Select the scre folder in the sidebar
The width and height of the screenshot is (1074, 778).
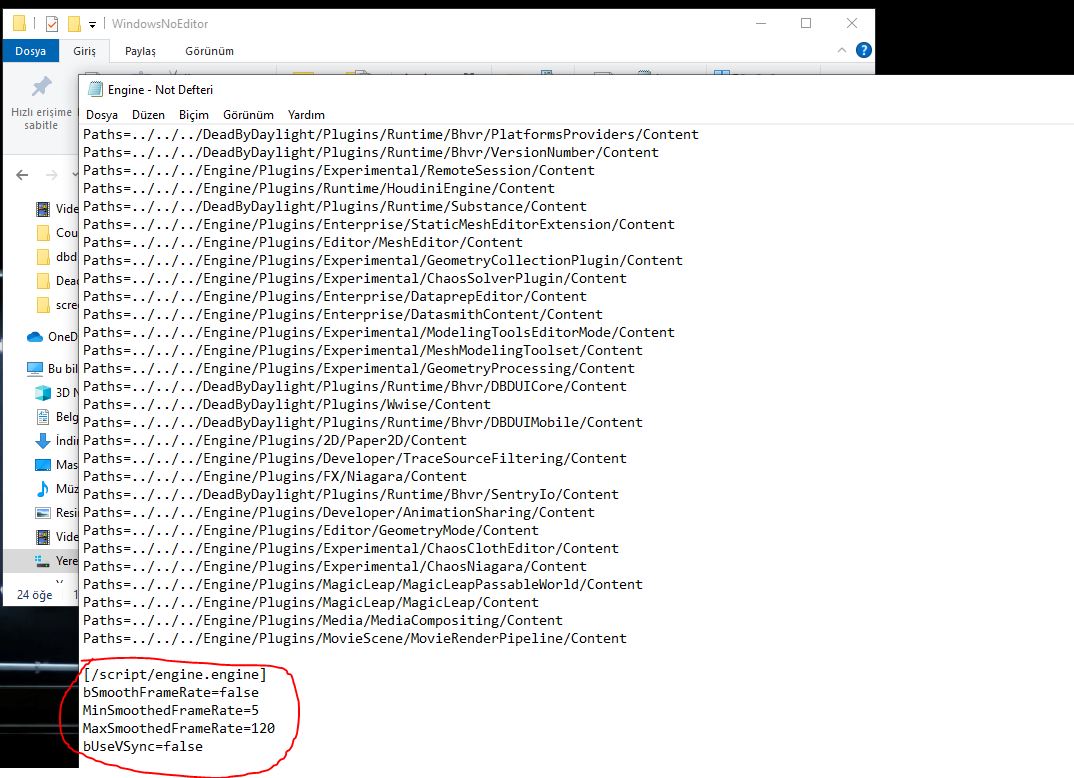[x=57, y=305]
